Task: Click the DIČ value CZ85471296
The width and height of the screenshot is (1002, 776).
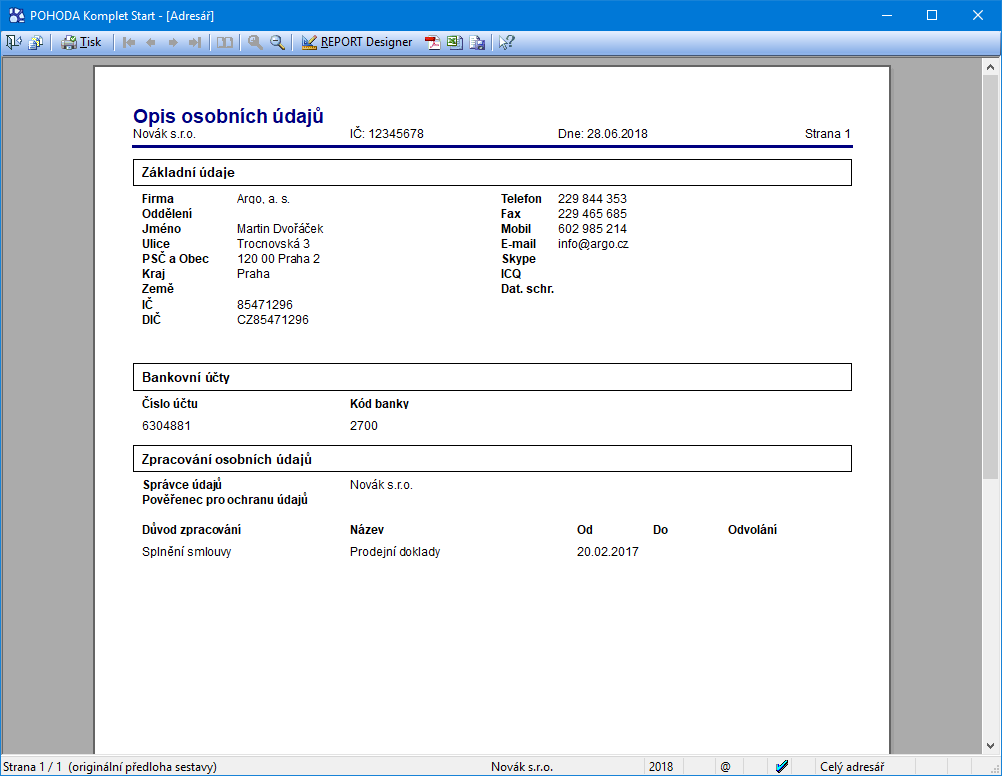Action: tap(273, 320)
